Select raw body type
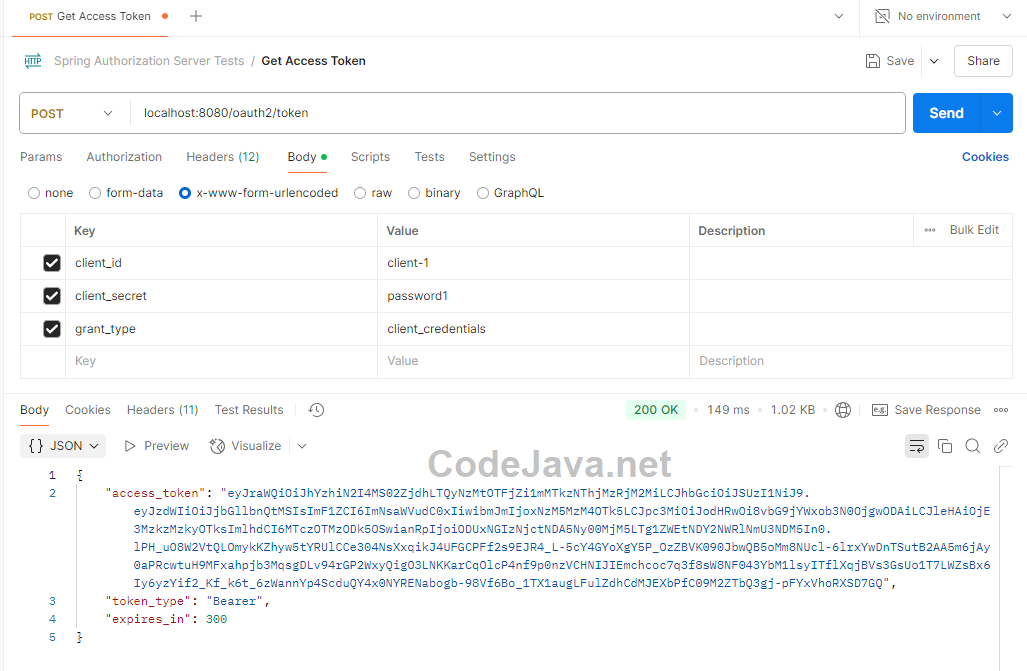This screenshot has width=1027, height=671. [360, 193]
